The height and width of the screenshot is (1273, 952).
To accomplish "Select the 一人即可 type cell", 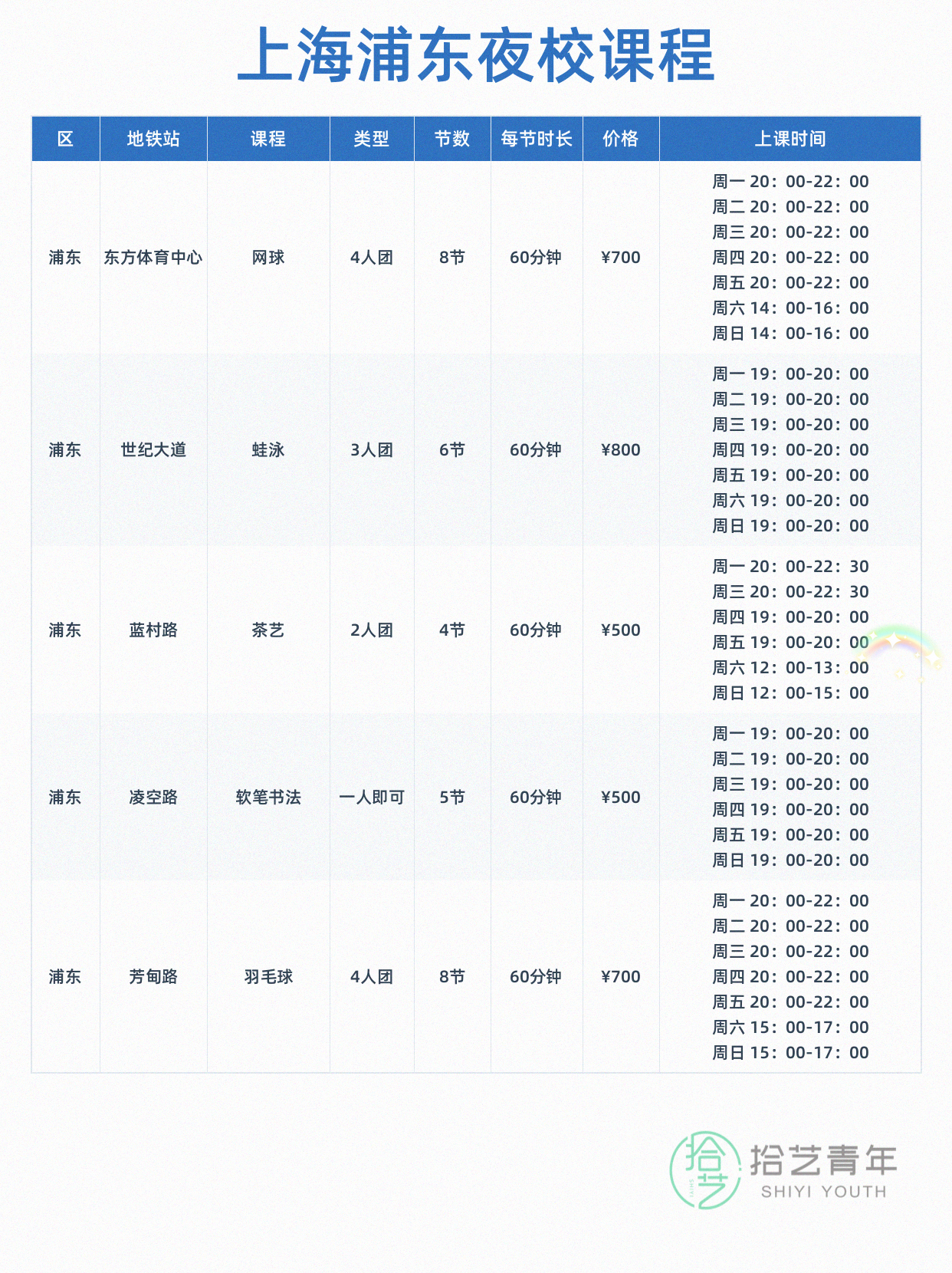I will pyautogui.click(x=372, y=798).
